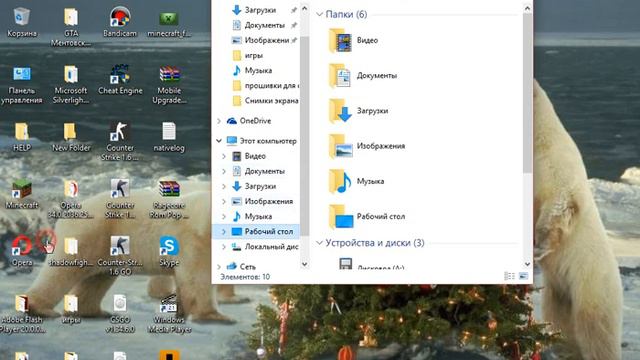Open the Загрузки folder in Папки list

(358, 111)
